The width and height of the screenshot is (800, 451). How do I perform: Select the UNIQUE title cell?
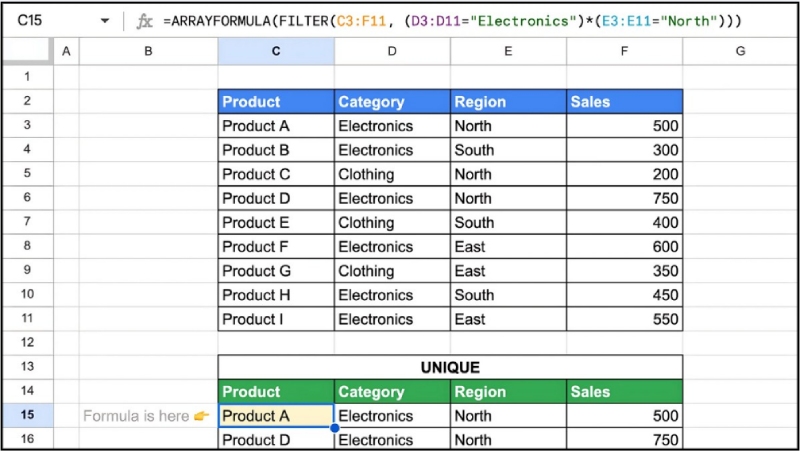point(450,367)
